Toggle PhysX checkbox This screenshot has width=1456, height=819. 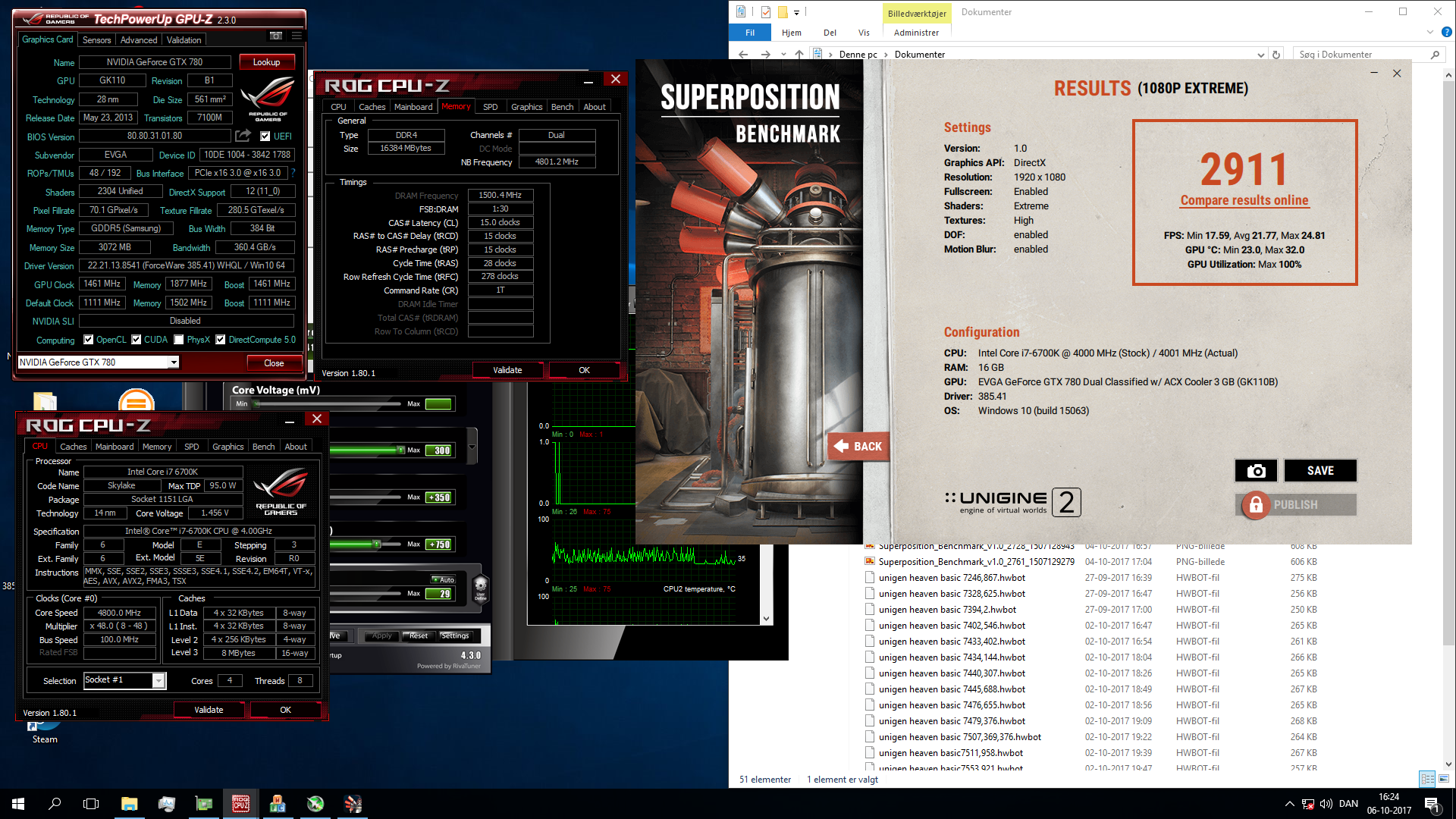[179, 340]
